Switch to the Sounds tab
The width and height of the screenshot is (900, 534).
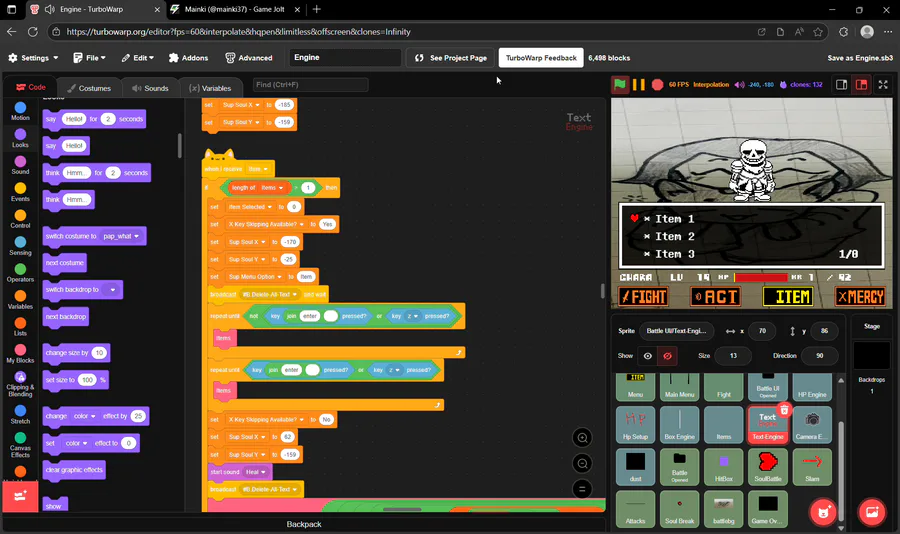150,88
